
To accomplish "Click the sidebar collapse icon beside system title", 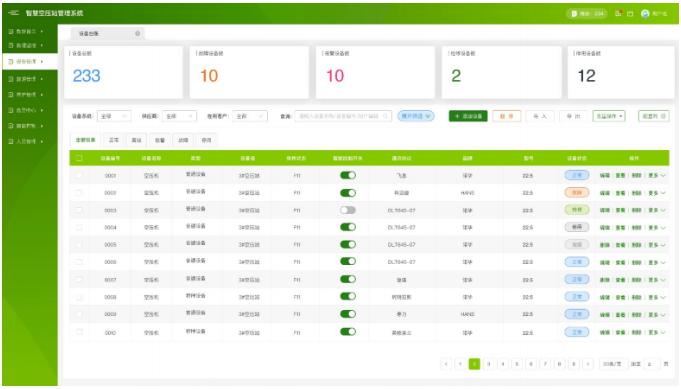I will (x=13, y=13).
